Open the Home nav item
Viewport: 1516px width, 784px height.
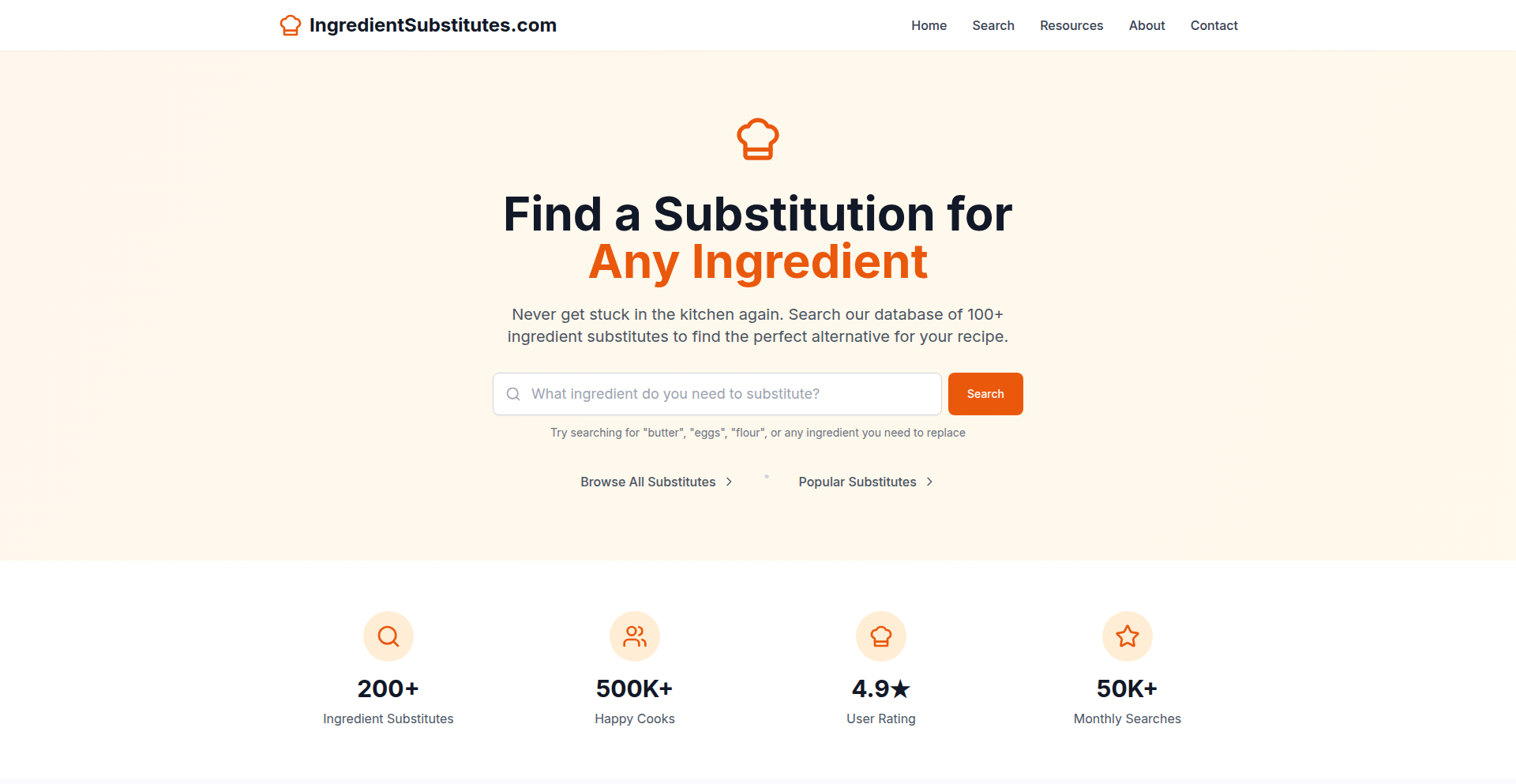pyautogui.click(x=929, y=25)
